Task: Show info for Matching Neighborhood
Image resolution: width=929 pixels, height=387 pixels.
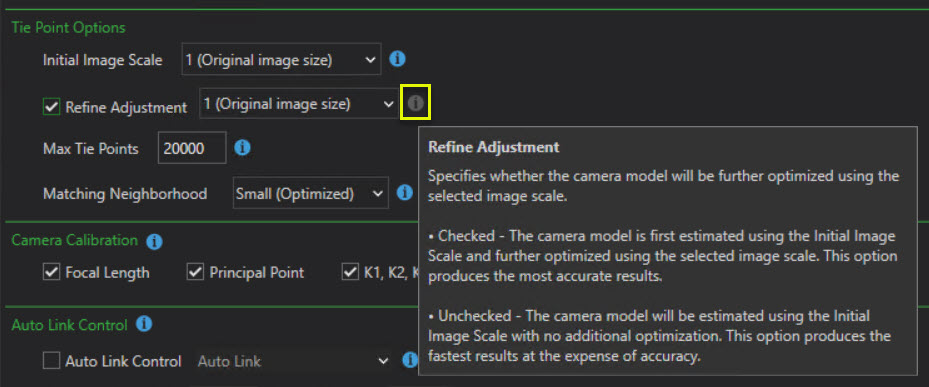Action: click(405, 193)
